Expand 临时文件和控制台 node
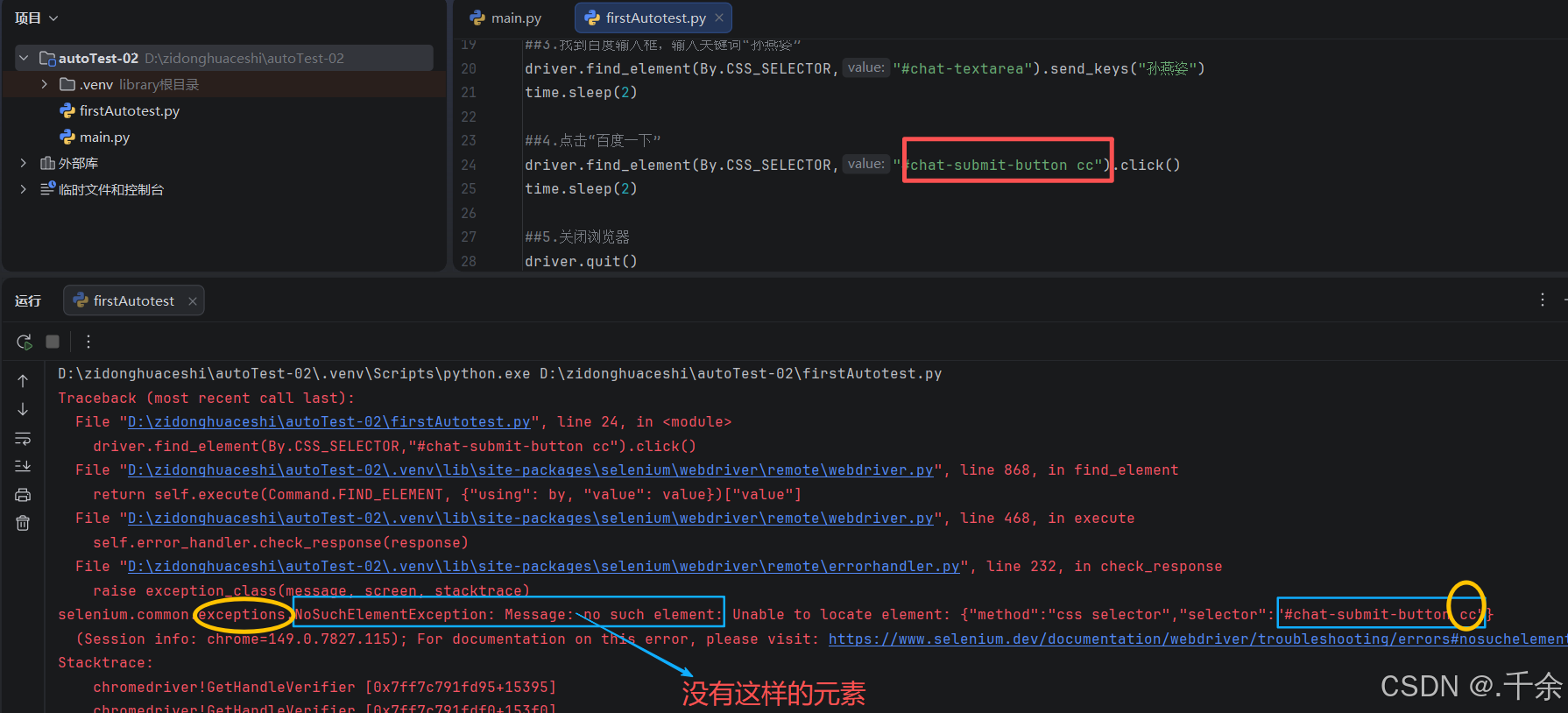 [x=23, y=189]
